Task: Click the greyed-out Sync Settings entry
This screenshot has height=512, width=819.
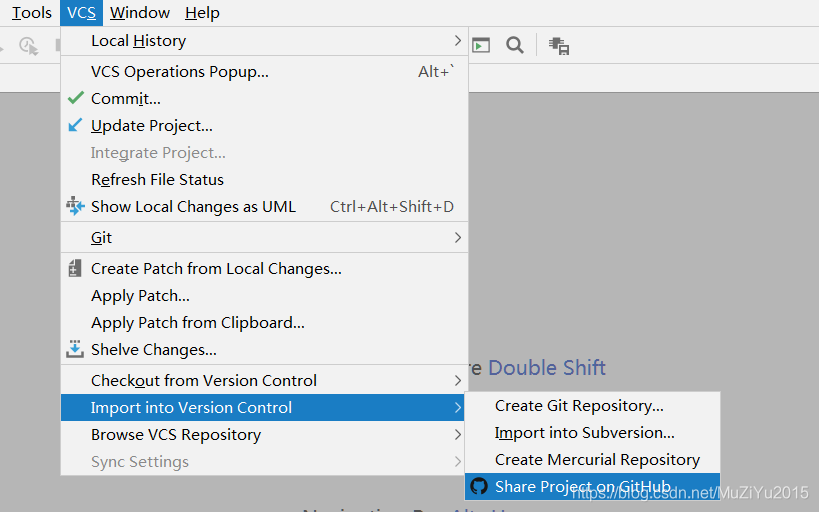Action: pyautogui.click(x=263, y=462)
